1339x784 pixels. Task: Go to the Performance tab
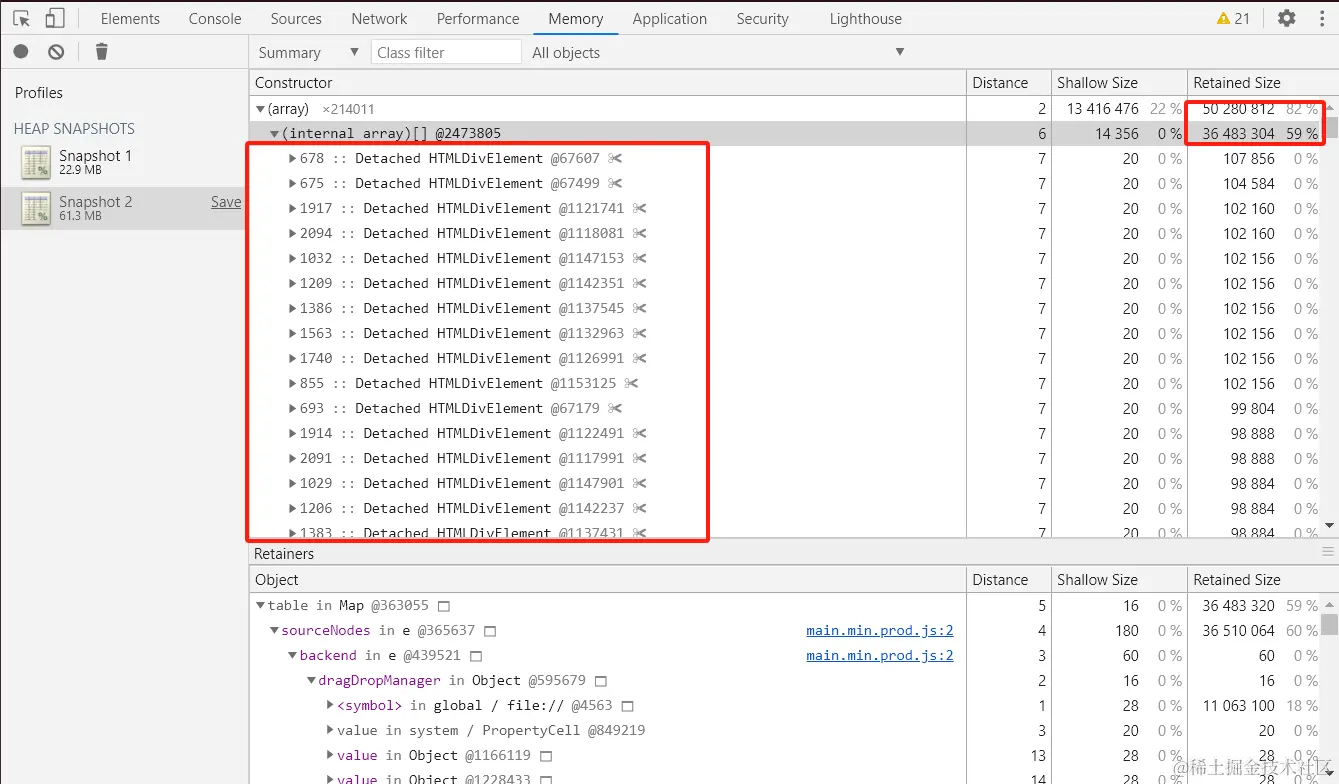point(478,18)
